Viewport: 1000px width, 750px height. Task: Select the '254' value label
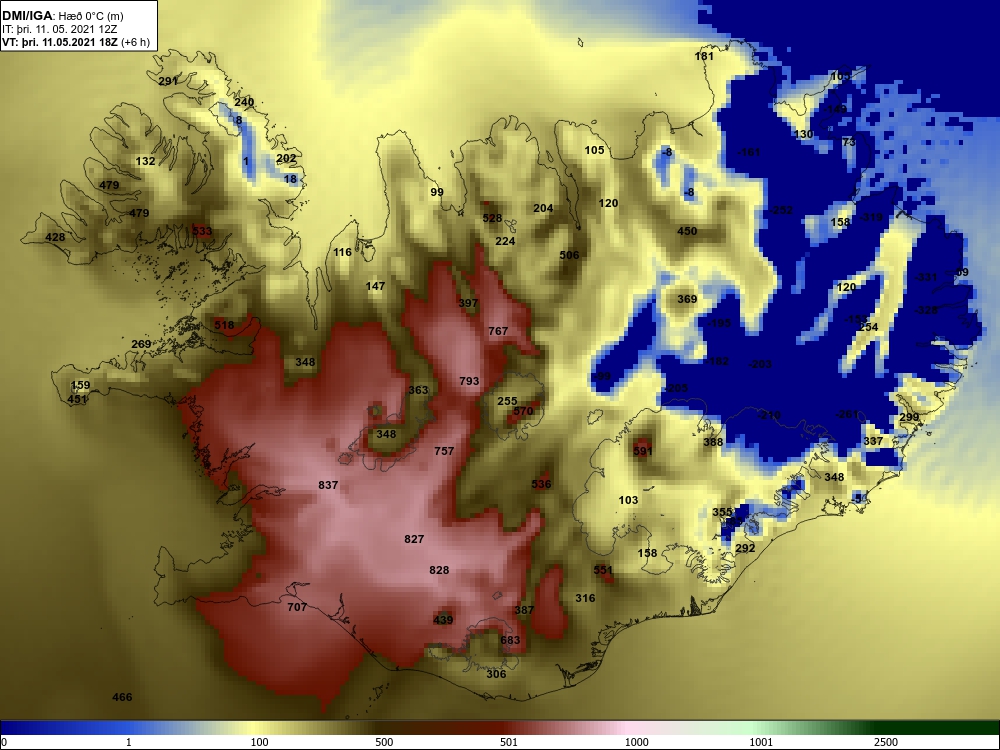point(868,328)
